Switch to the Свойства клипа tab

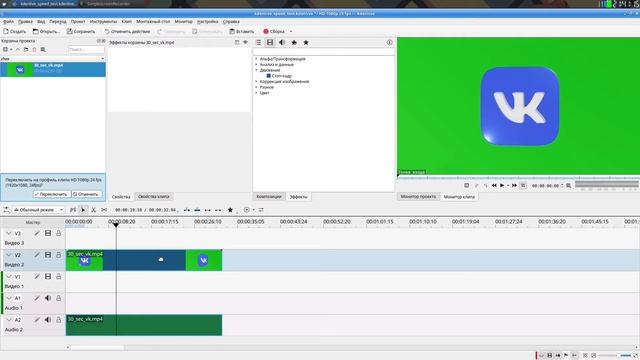(x=153, y=197)
